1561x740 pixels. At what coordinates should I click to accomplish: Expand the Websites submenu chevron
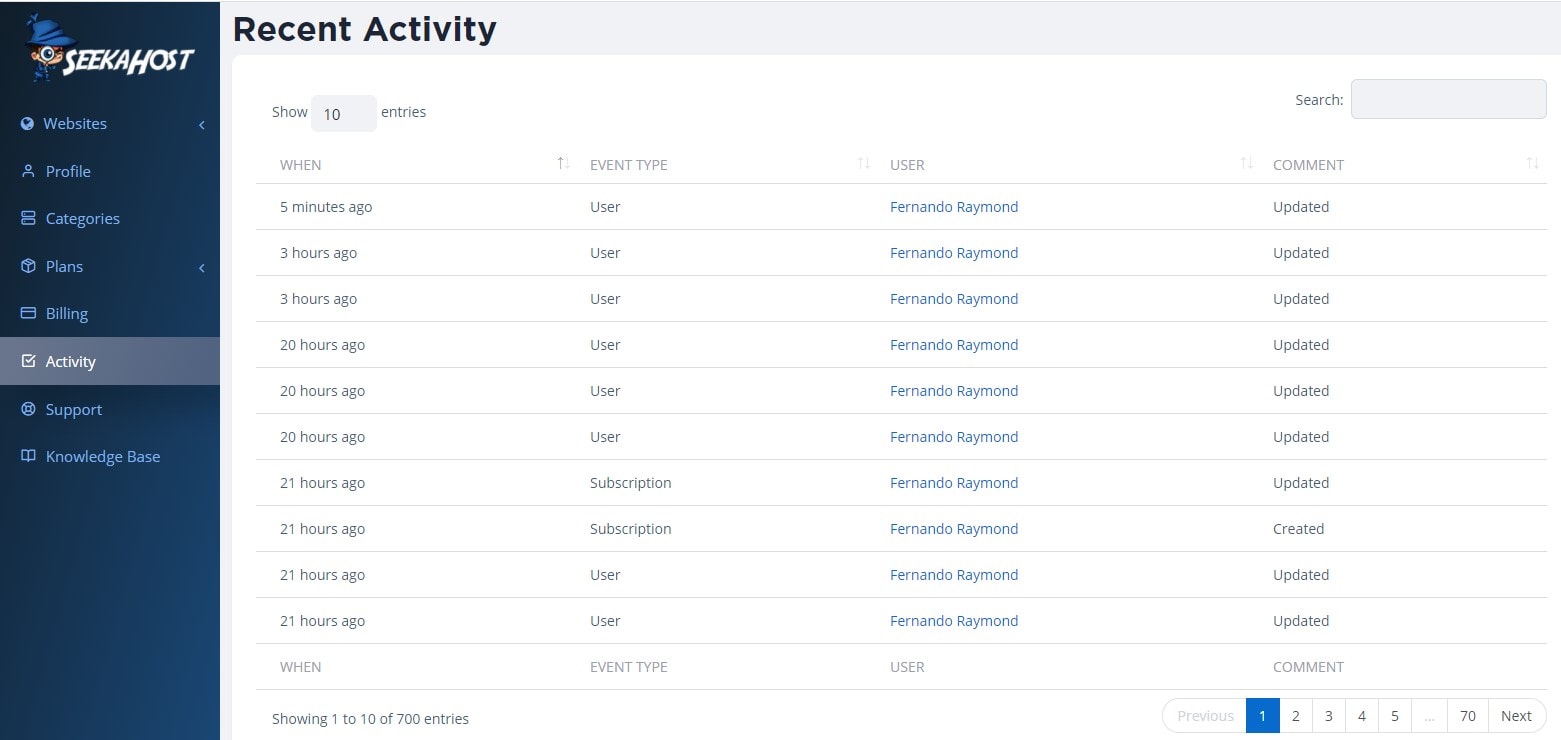coord(202,125)
